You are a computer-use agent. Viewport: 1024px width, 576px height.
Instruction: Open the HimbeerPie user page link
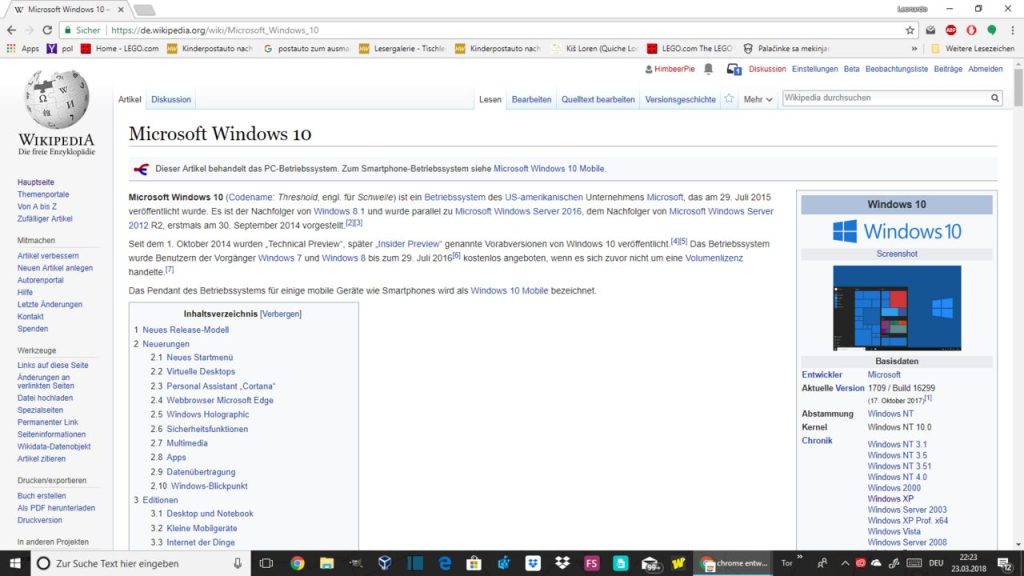pos(674,69)
